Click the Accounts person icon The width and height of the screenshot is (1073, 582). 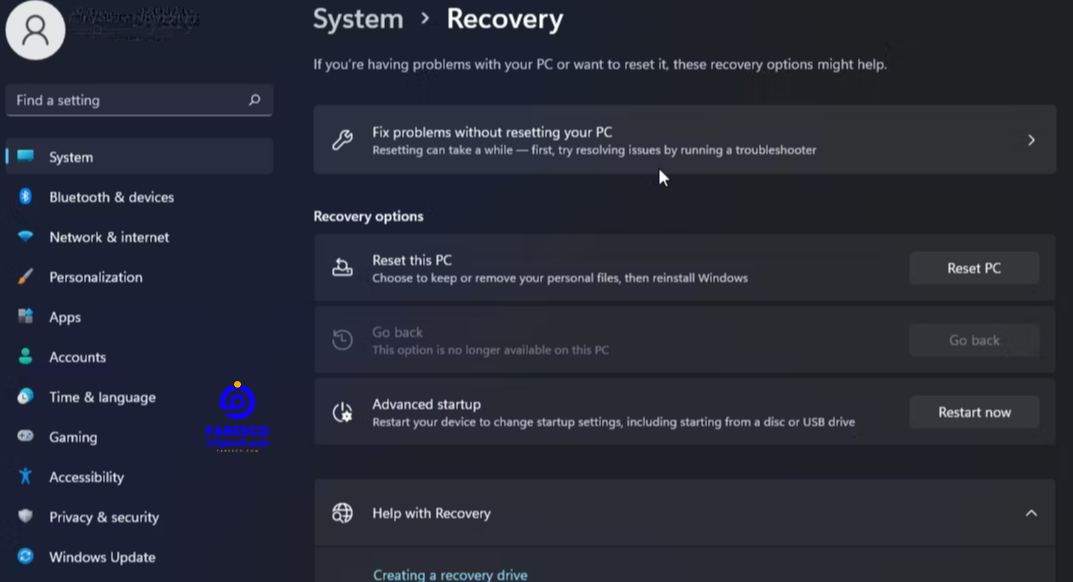click(25, 356)
